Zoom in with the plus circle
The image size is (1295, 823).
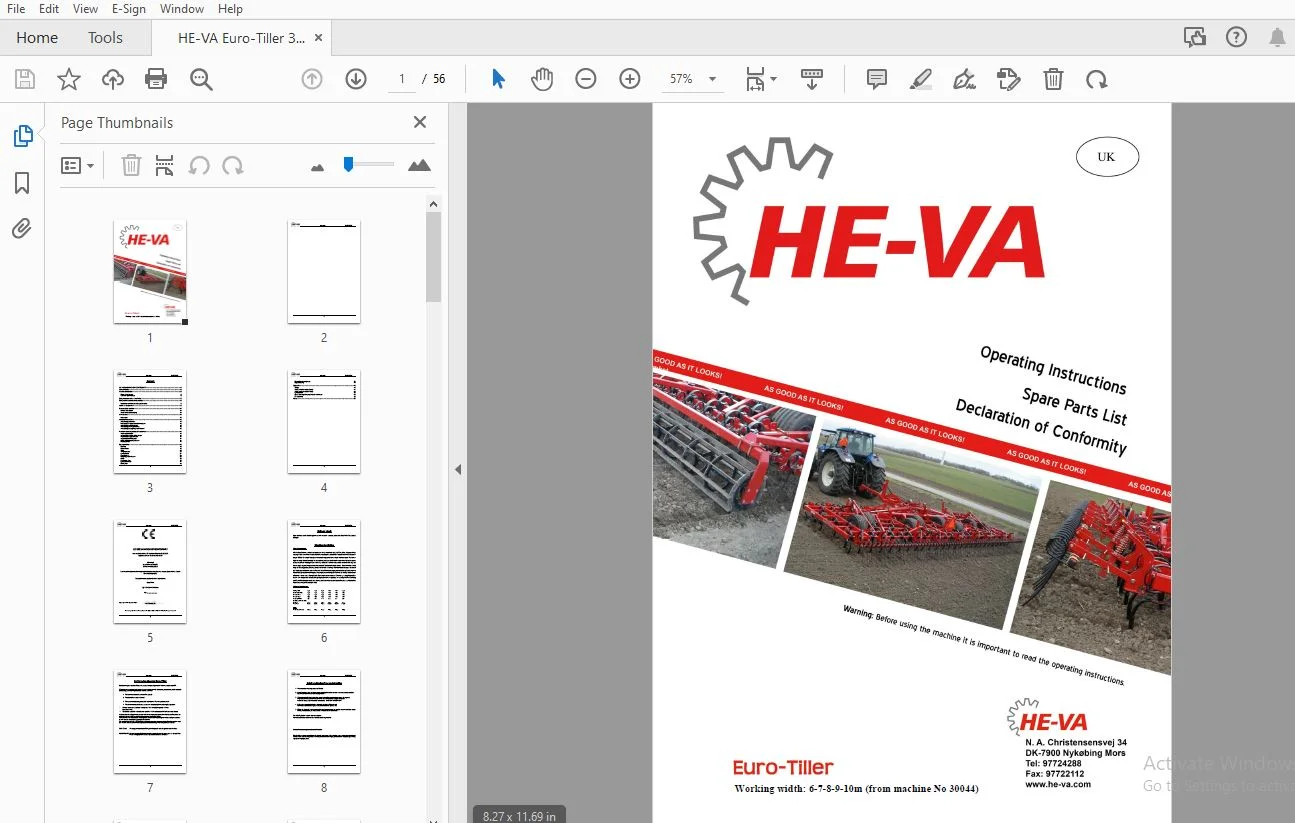point(630,79)
